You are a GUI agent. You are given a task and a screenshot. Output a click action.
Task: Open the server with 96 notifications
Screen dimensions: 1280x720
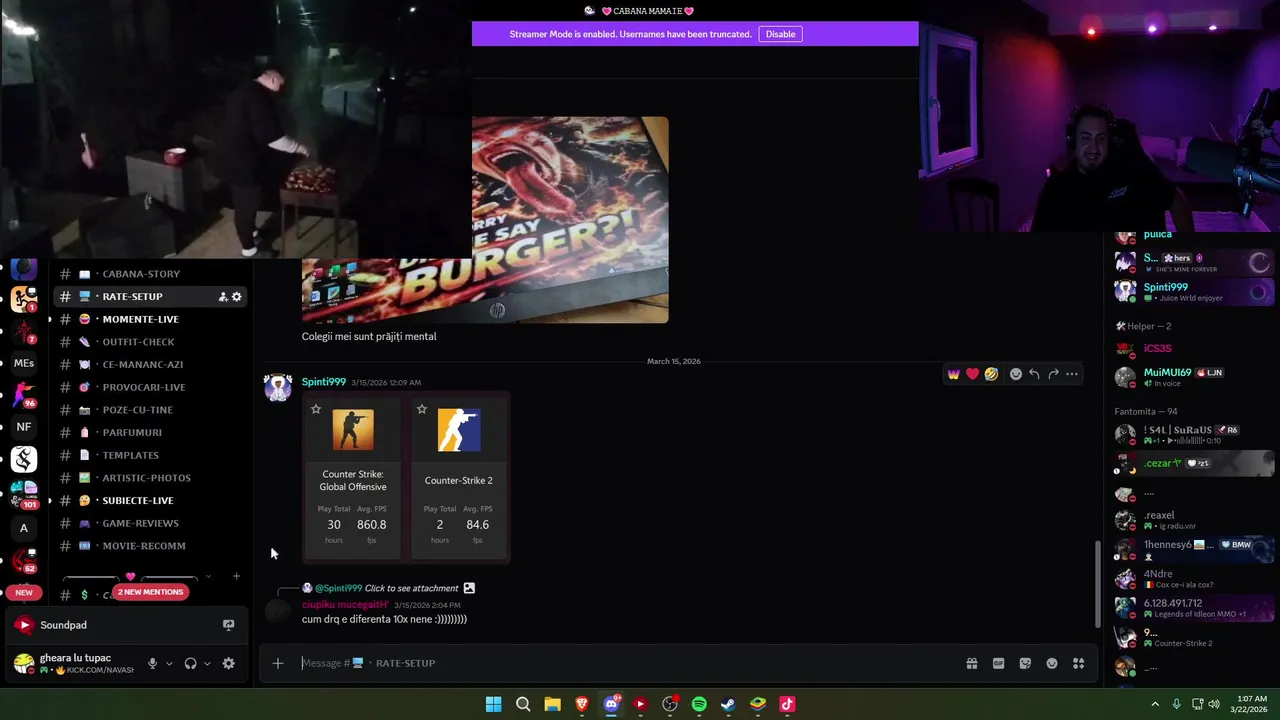pos(24,395)
